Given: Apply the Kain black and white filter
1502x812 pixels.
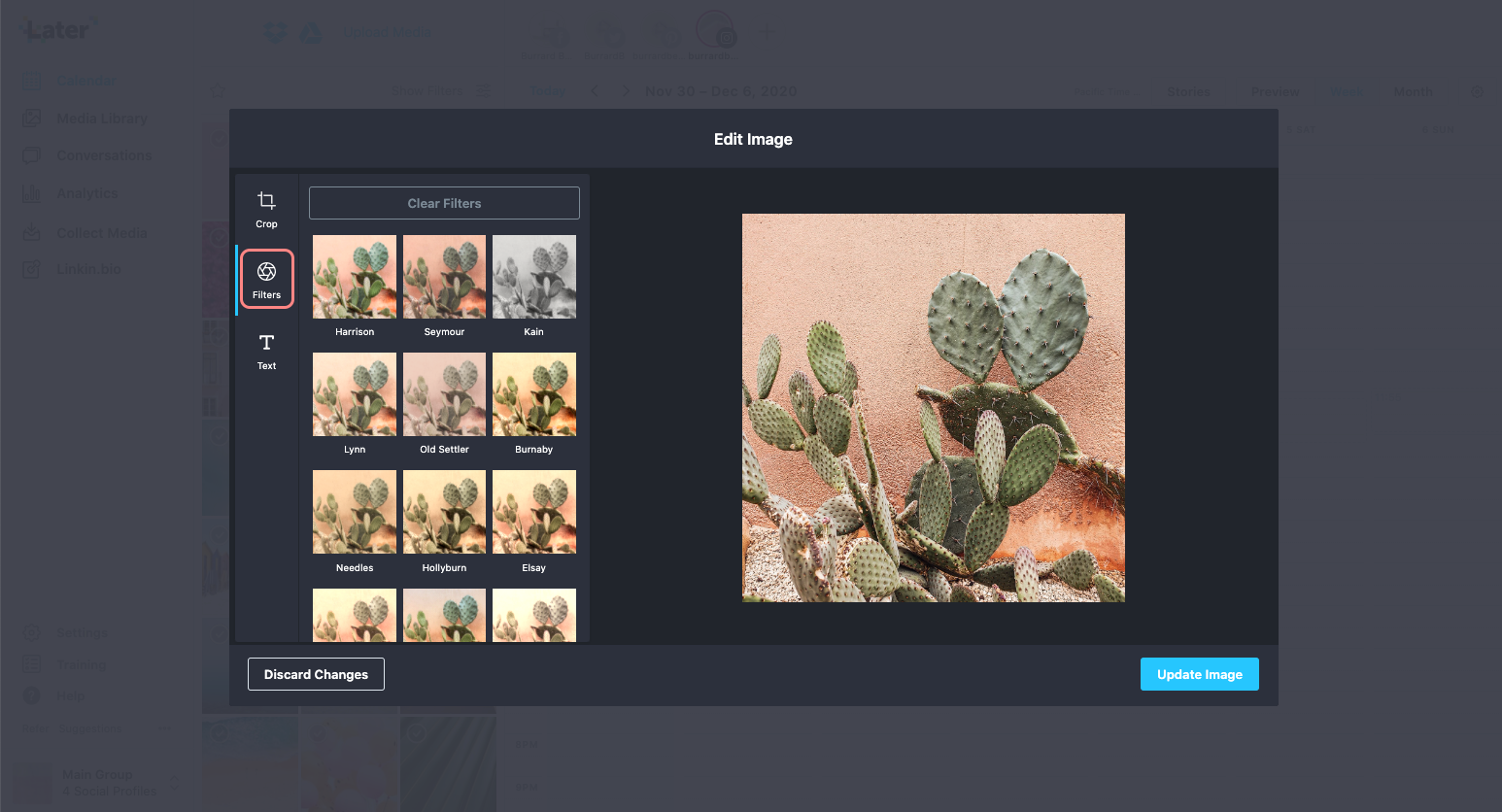Looking at the screenshot, I should (534, 277).
